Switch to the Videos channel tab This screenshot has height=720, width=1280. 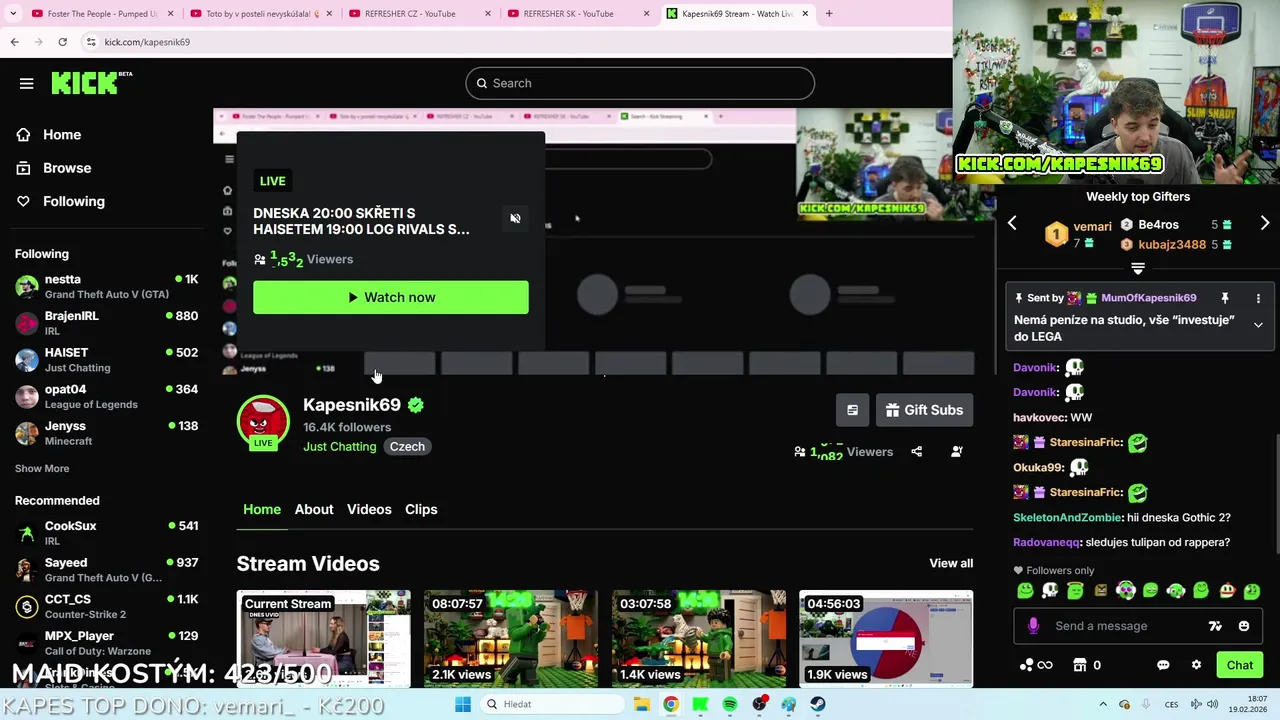point(369,509)
